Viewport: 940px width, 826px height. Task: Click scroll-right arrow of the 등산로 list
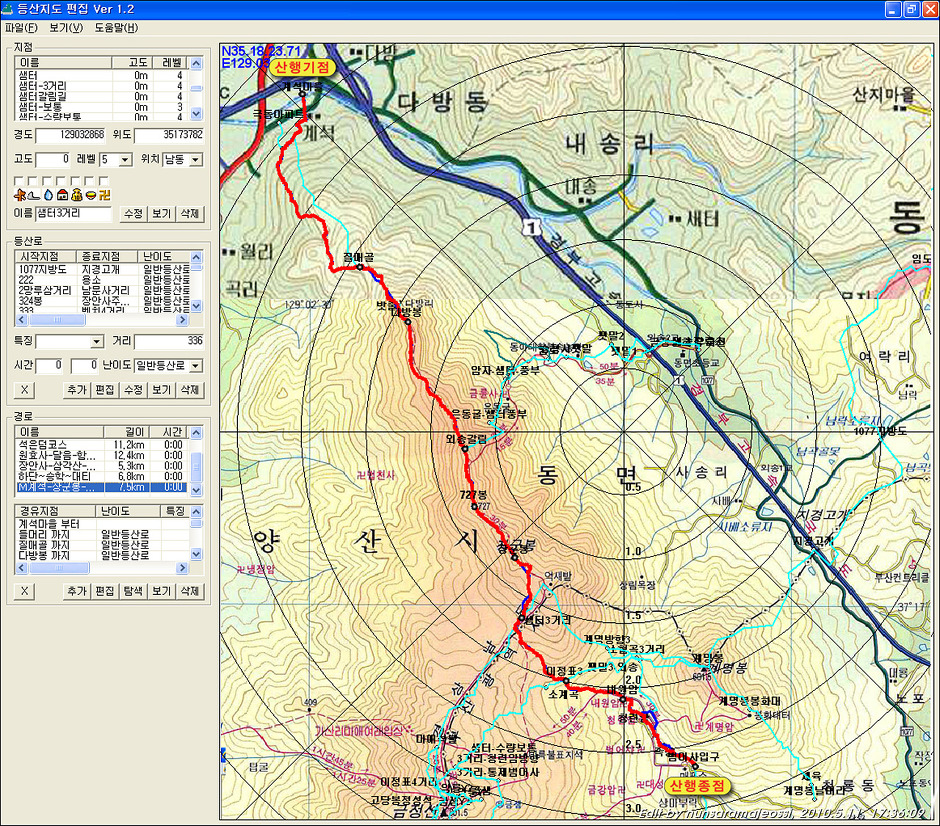183,320
